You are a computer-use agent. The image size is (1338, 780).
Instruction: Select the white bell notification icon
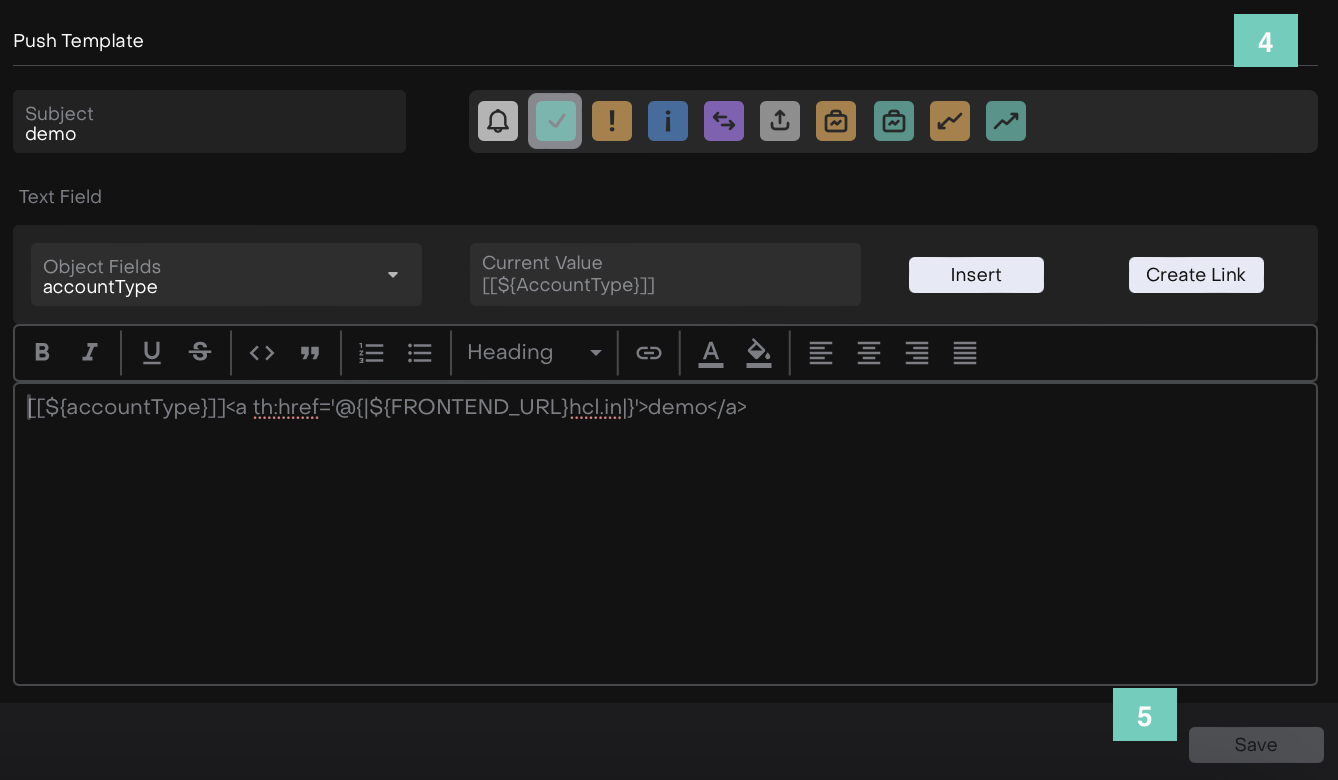tap(498, 121)
